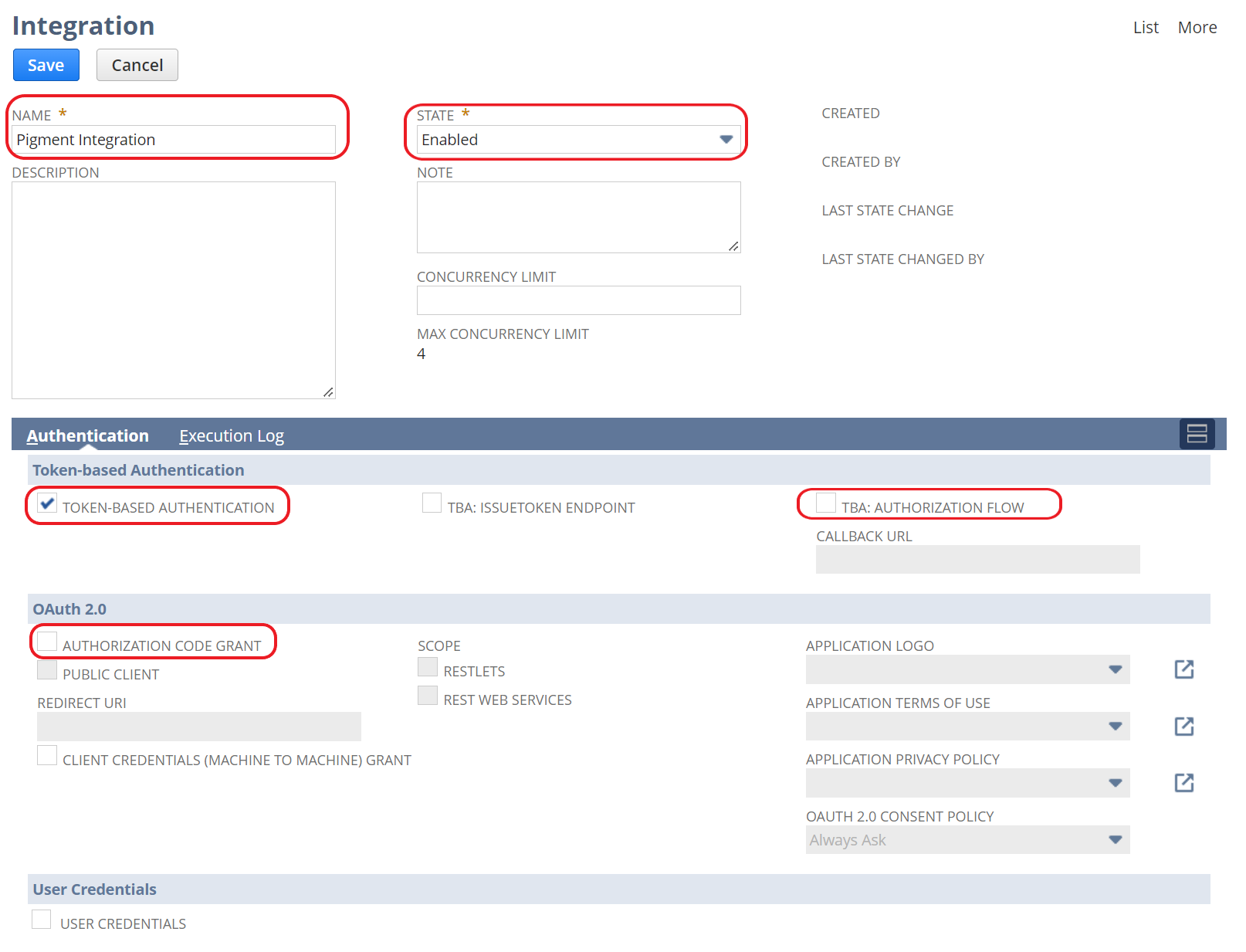Click the Callback URL field
Viewport: 1246px width, 952px height.
[978, 560]
